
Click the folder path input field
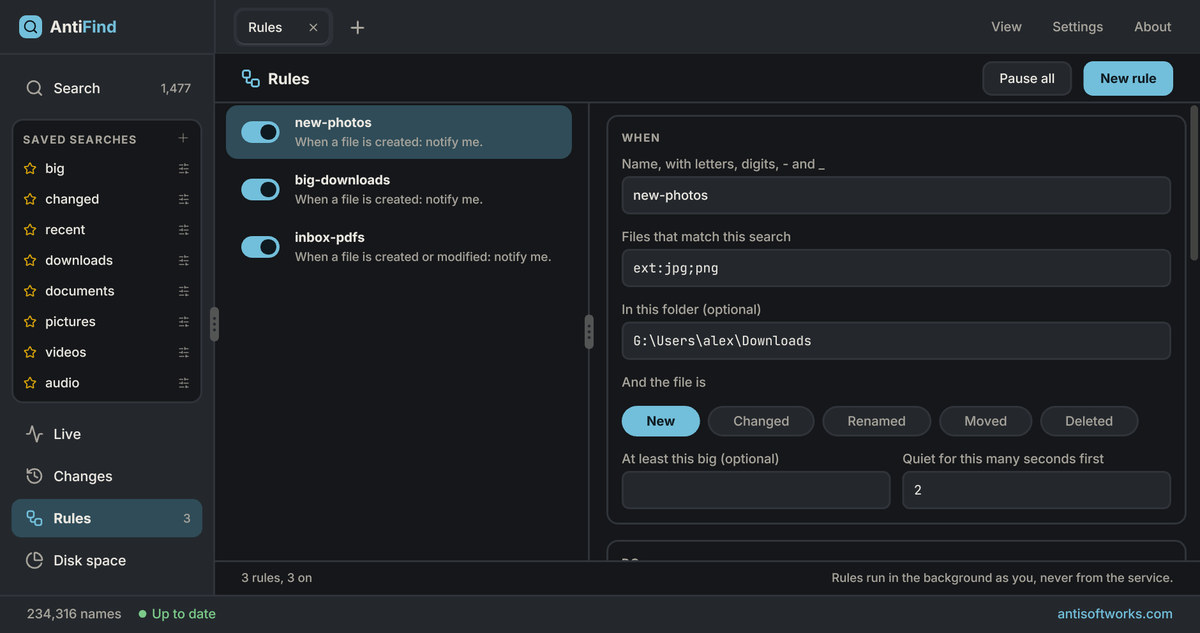coord(896,340)
